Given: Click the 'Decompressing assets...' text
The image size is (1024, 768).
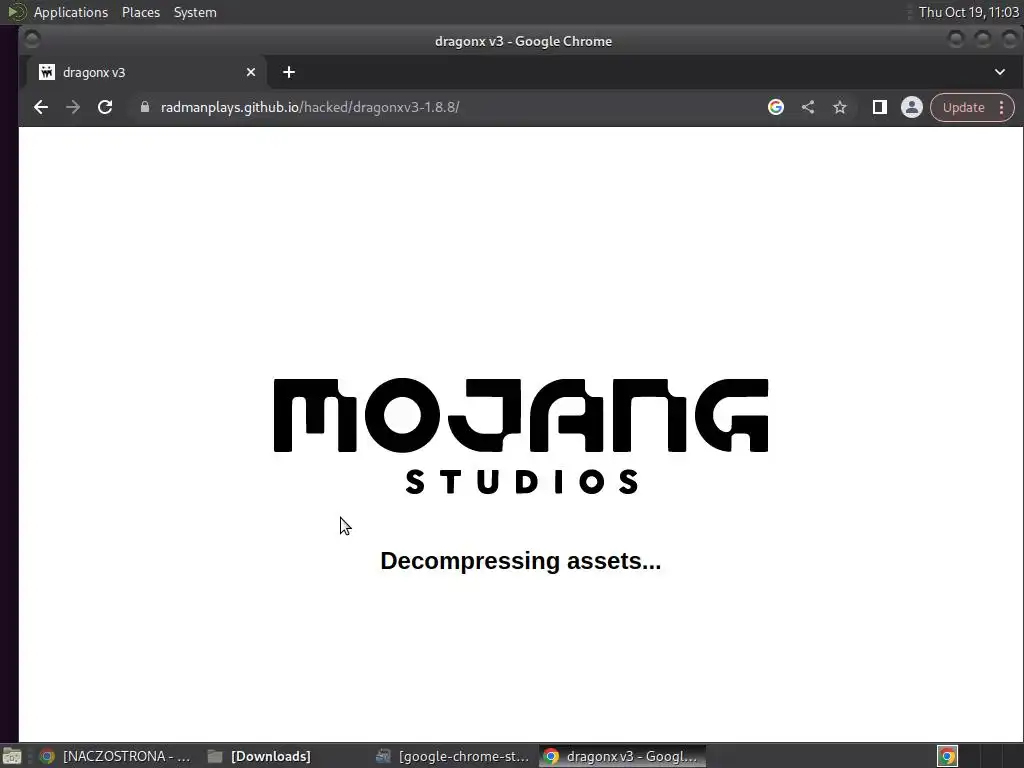Looking at the screenshot, I should pyautogui.click(x=520, y=561).
